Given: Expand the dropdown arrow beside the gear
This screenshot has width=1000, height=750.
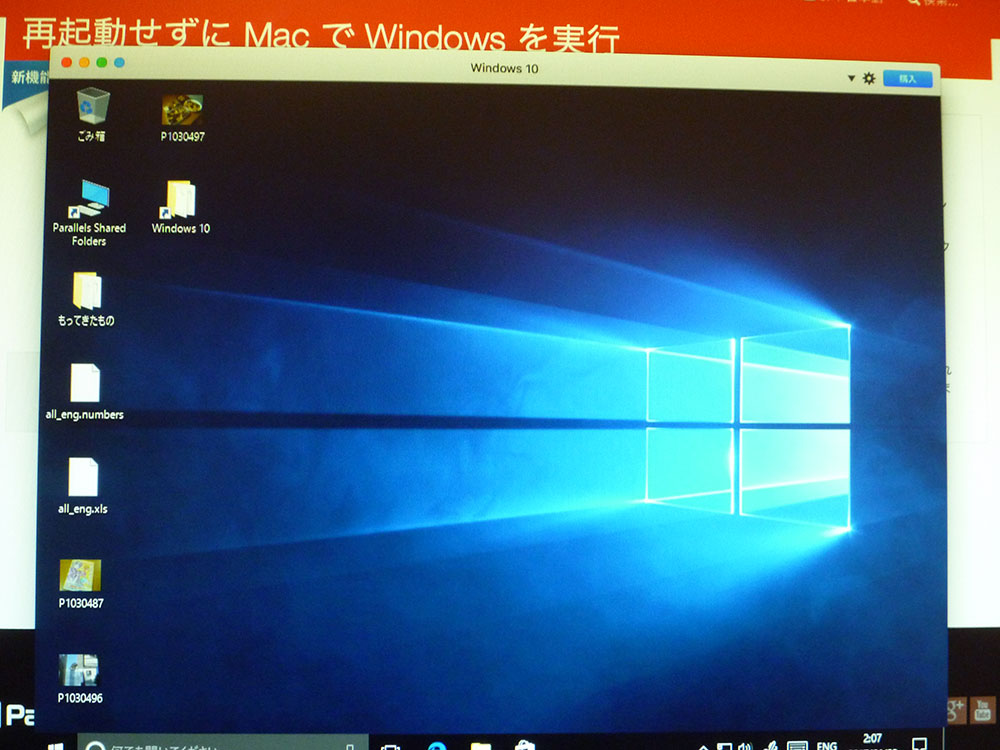Looking at the screenshot, I should pyautogui.click(x=851, y=78).
